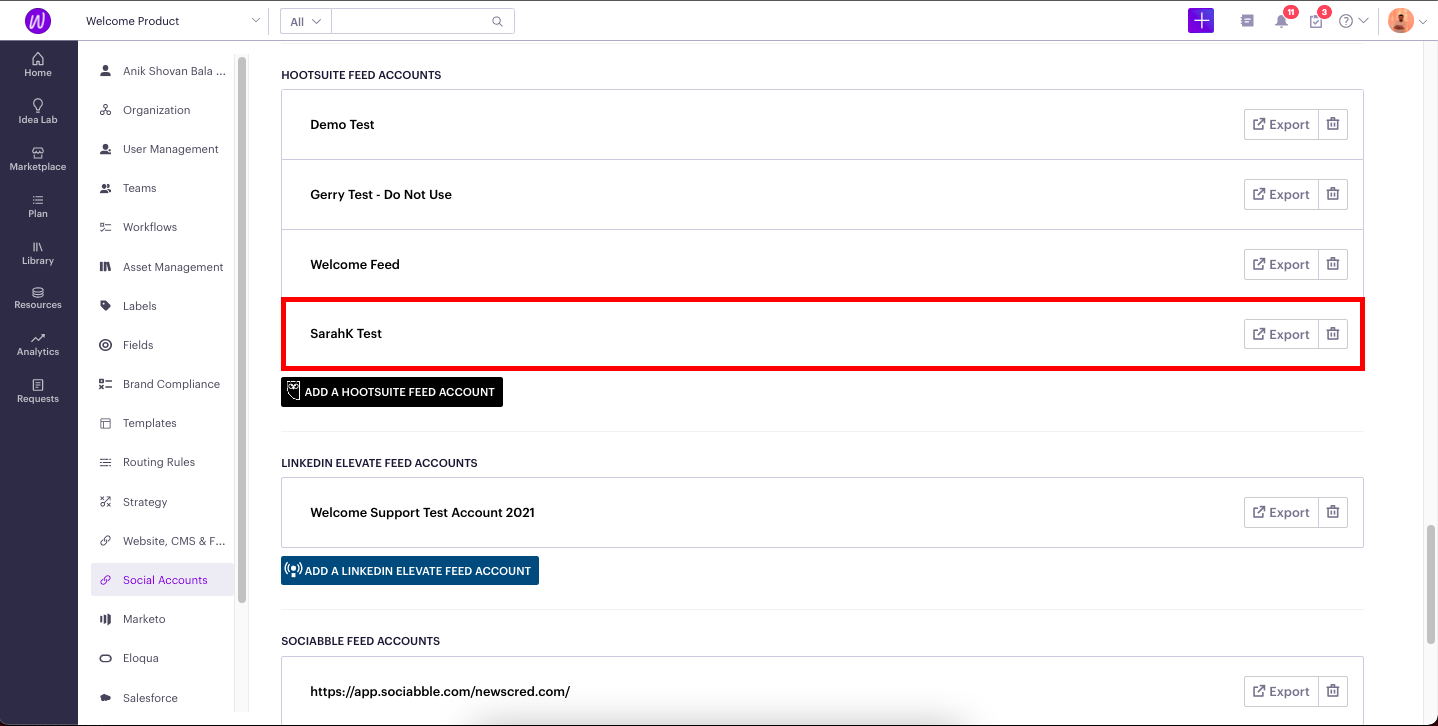Open the purple plus create button
Viewport: 1438px width, 726px height.
tap(1201, 20)
